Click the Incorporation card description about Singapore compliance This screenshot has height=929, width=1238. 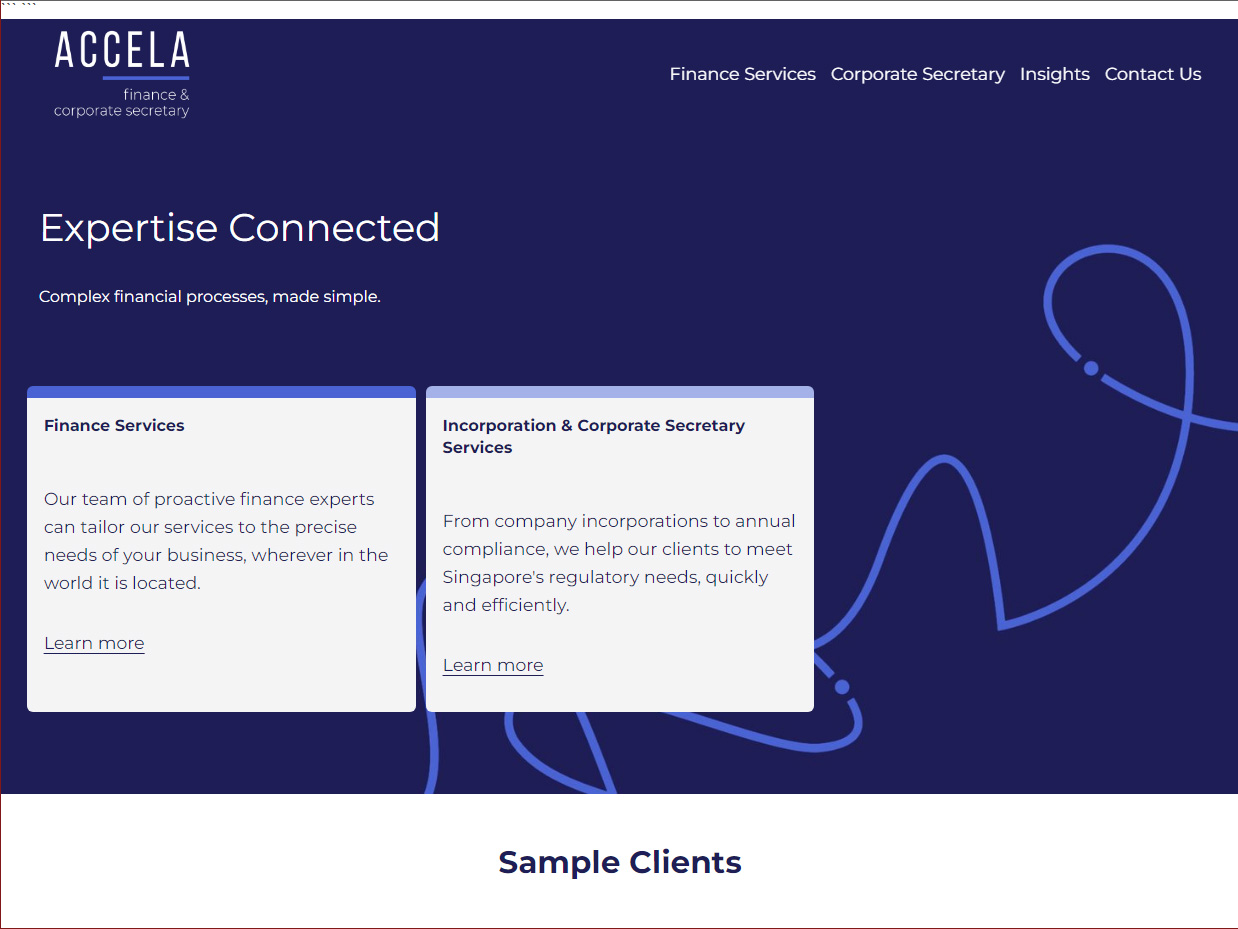click(x=619, y=563)
